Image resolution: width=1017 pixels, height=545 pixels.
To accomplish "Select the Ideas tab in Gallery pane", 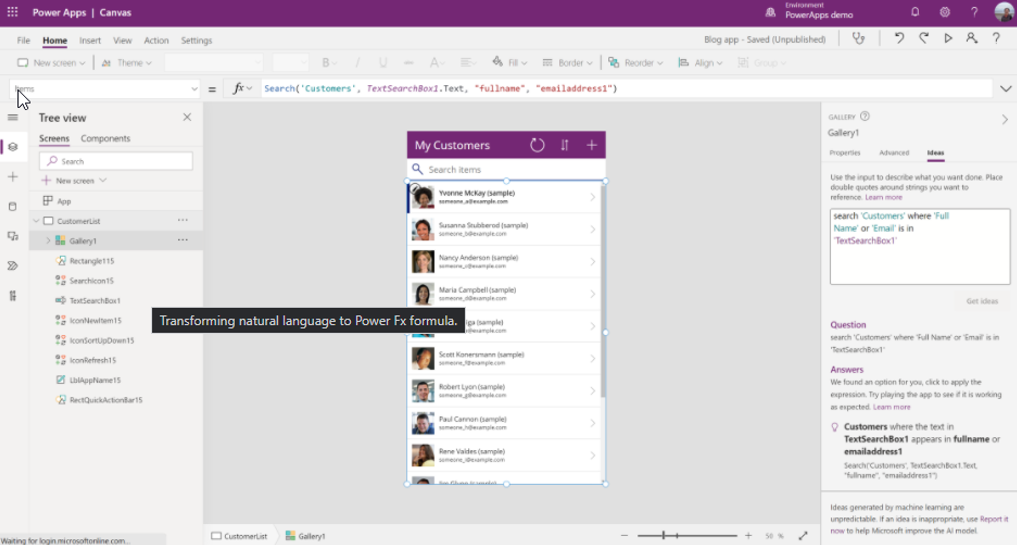I will 935,152.
